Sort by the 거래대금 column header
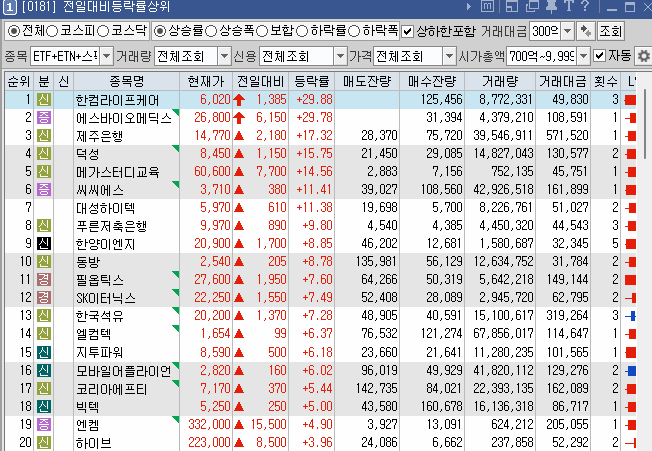Image resolution: width=652 pixels, height=451 pixels. 563,81
